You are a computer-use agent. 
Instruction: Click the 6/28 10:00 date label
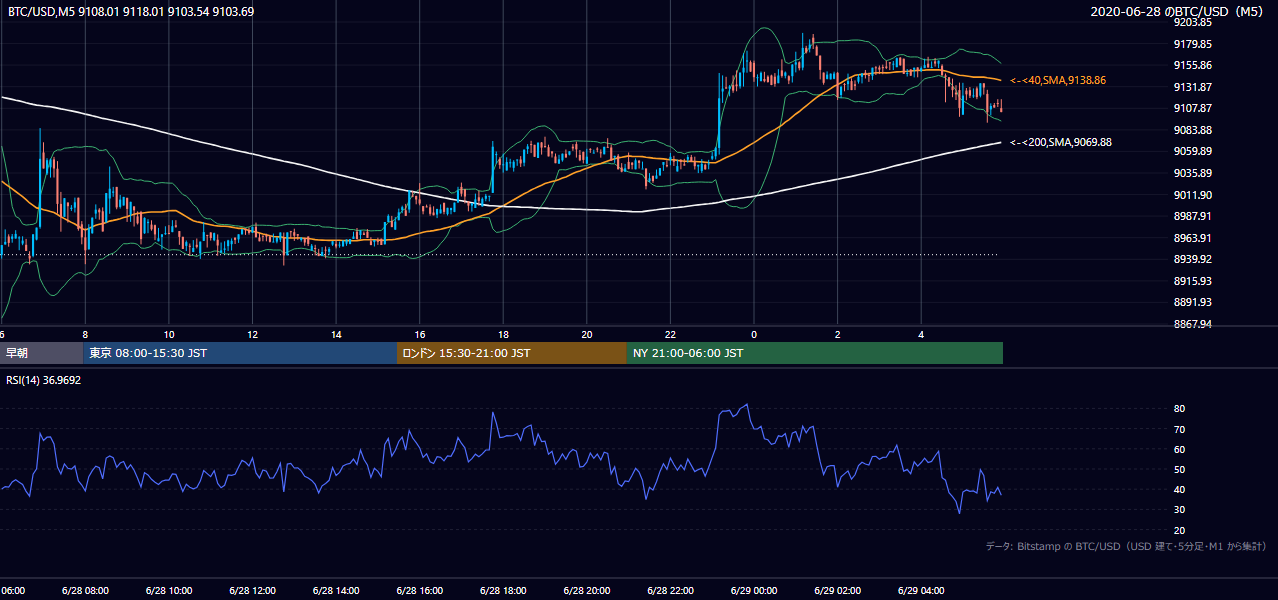[169, 591]
